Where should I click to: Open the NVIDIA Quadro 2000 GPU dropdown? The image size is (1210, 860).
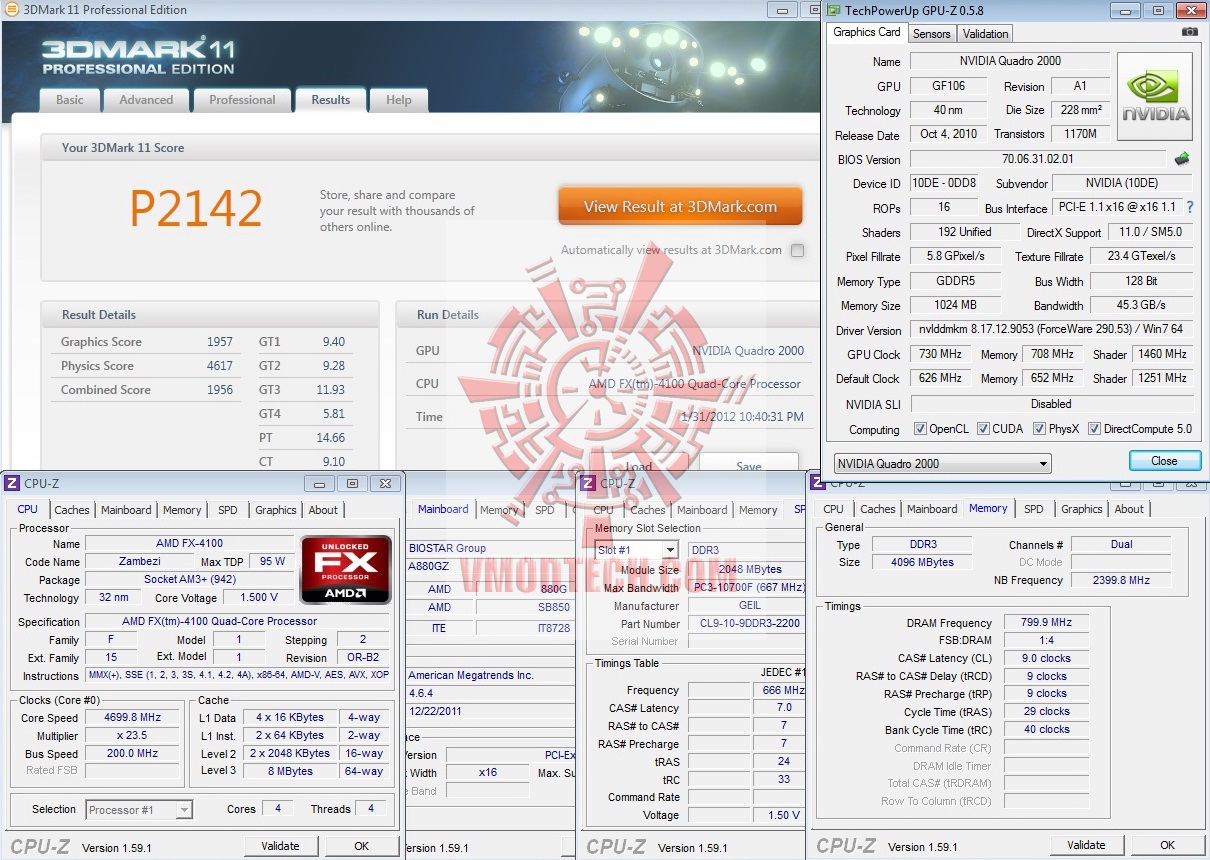pos(942,463)
